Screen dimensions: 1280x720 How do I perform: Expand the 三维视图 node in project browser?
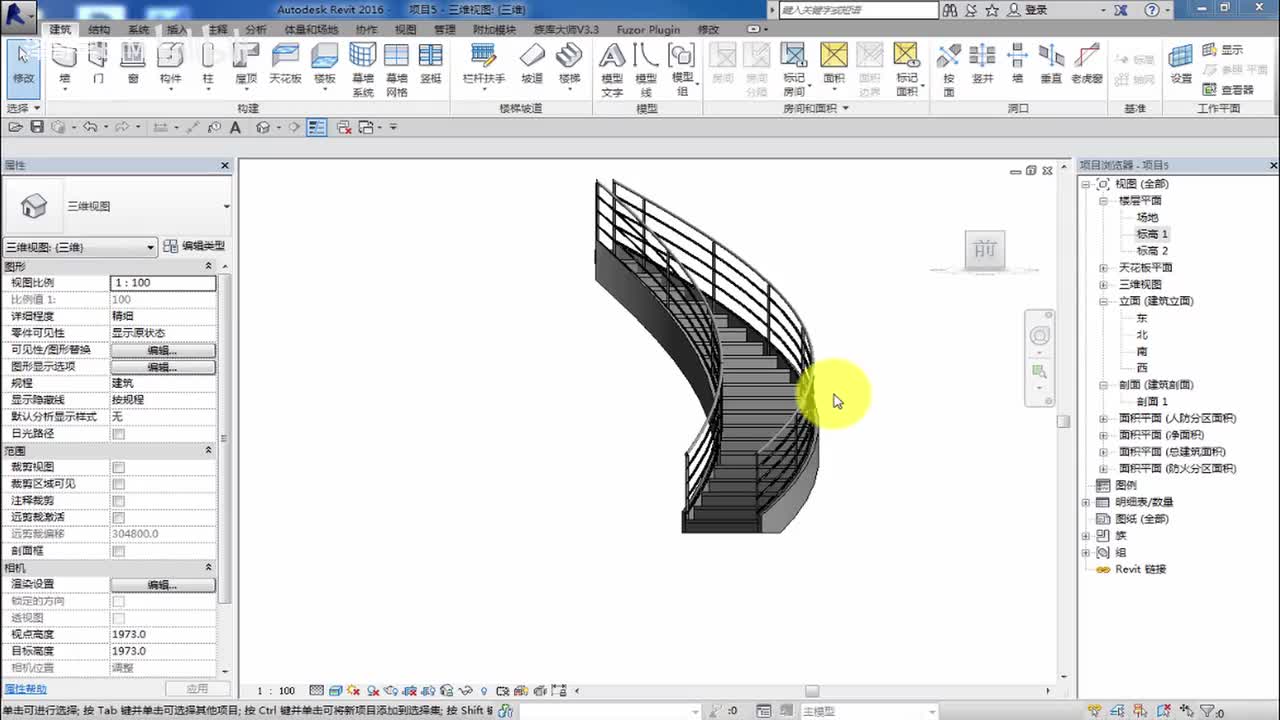click(1103, 285)
